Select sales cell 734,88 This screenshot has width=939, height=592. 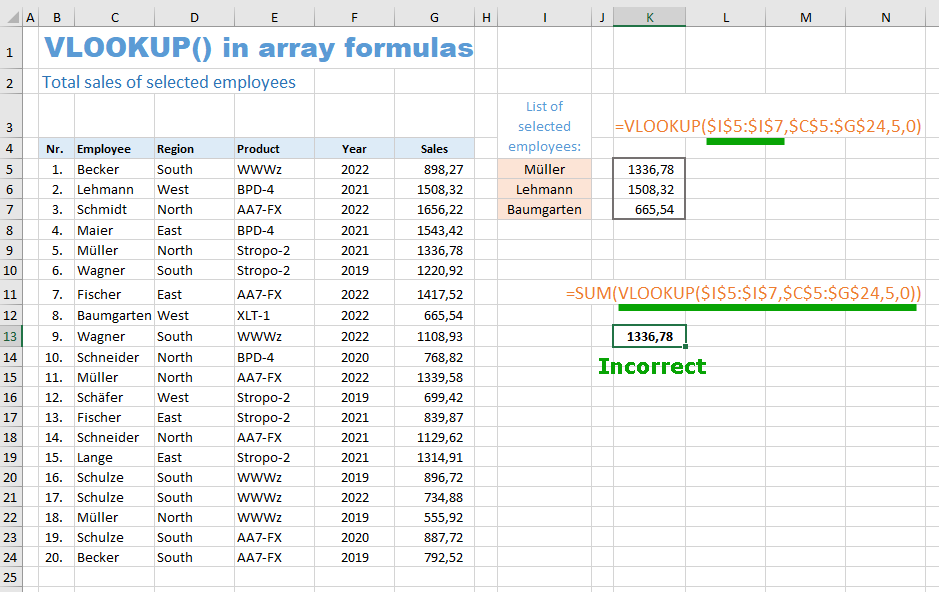point(434,497)
